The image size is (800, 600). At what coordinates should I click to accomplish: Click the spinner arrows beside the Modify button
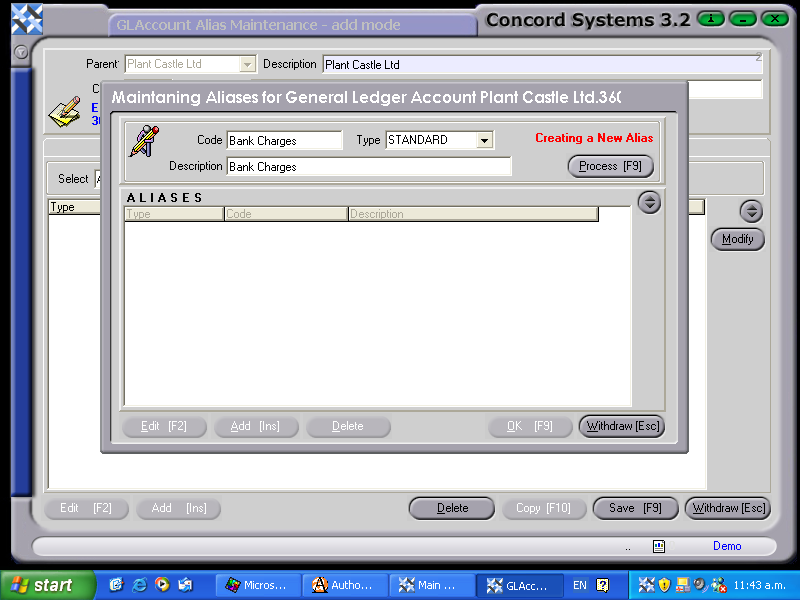click(x=751, y=211)
